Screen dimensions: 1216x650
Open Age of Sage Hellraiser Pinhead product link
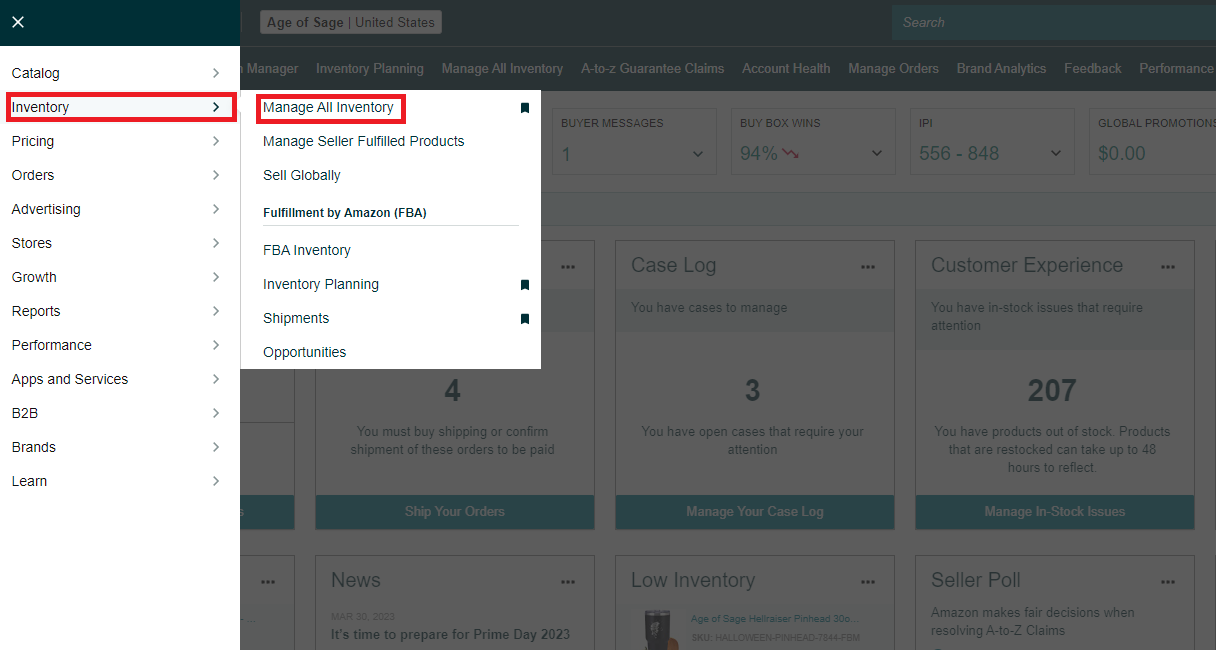pyautogui.click(x=773, y=620)
